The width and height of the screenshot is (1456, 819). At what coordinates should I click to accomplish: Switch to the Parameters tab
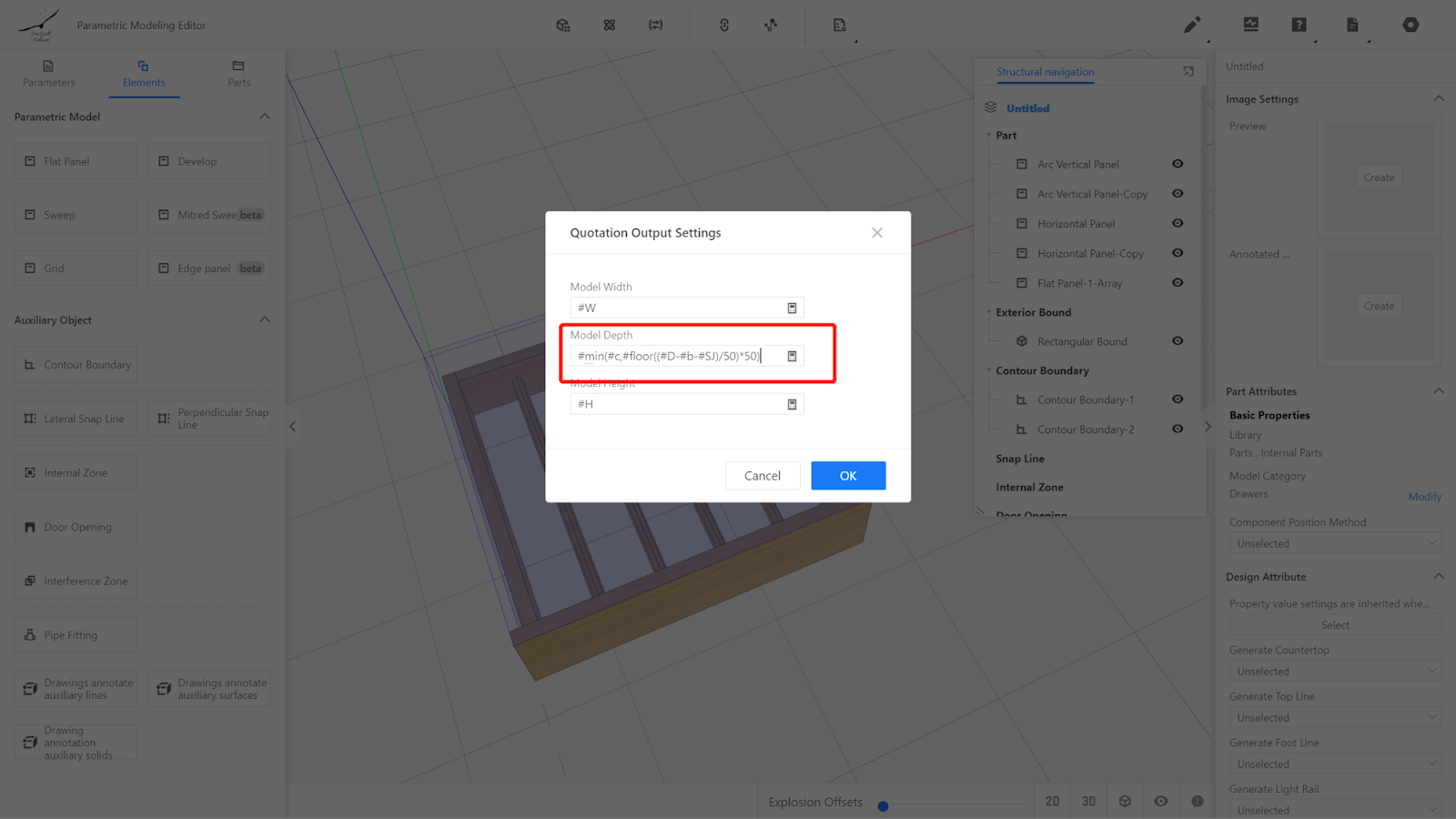49,74
